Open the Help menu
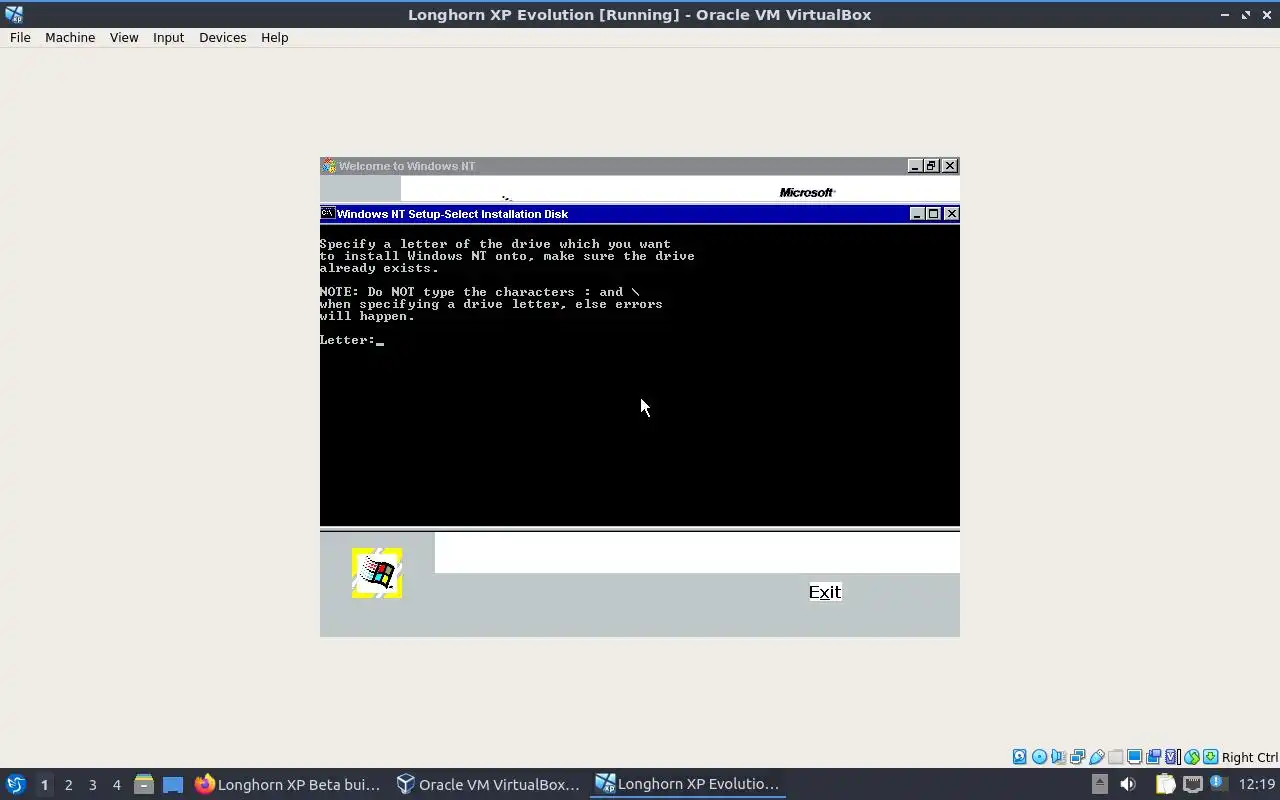The height and width of the screenshot is (800, 1280). point(274,37)
